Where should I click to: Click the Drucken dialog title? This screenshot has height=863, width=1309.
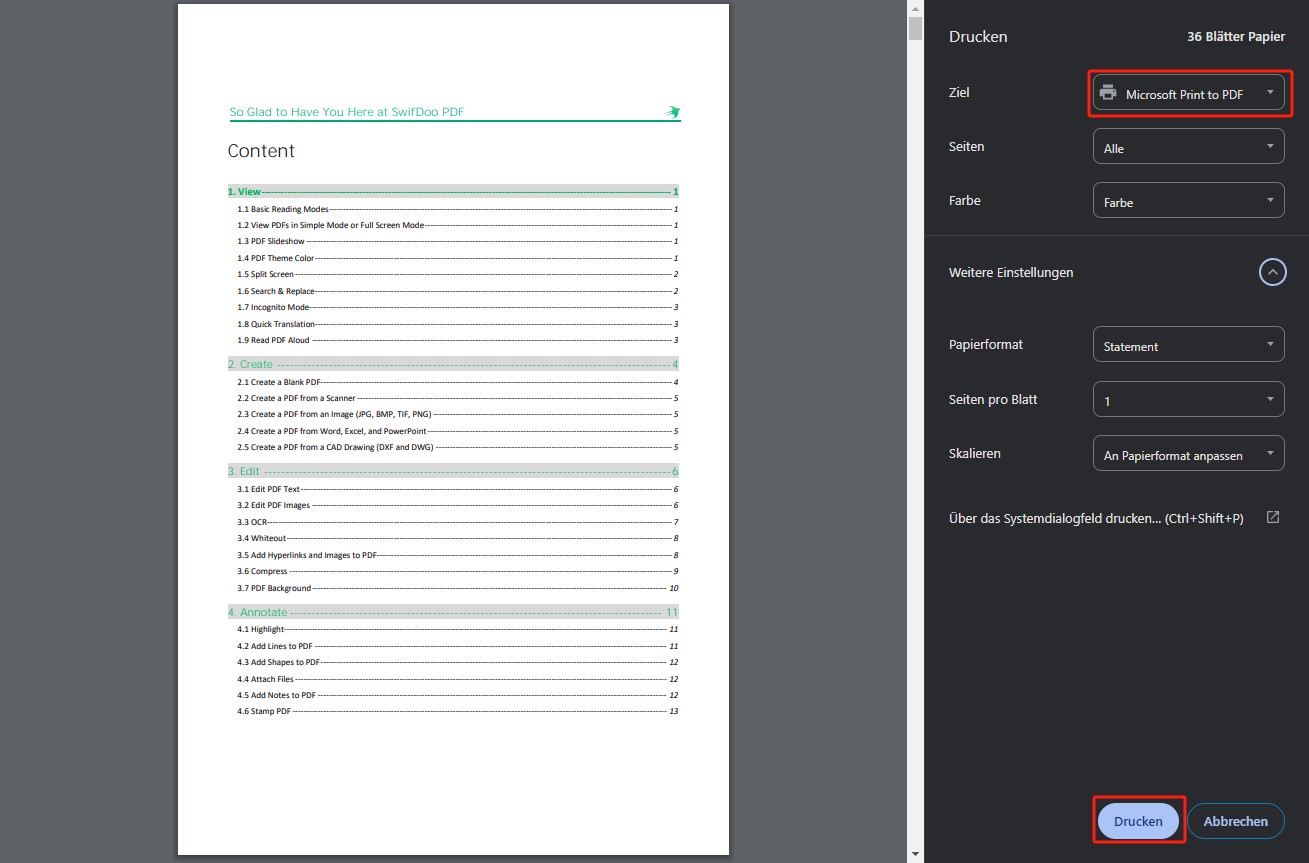pyautogui.click(x=978, y=36)
